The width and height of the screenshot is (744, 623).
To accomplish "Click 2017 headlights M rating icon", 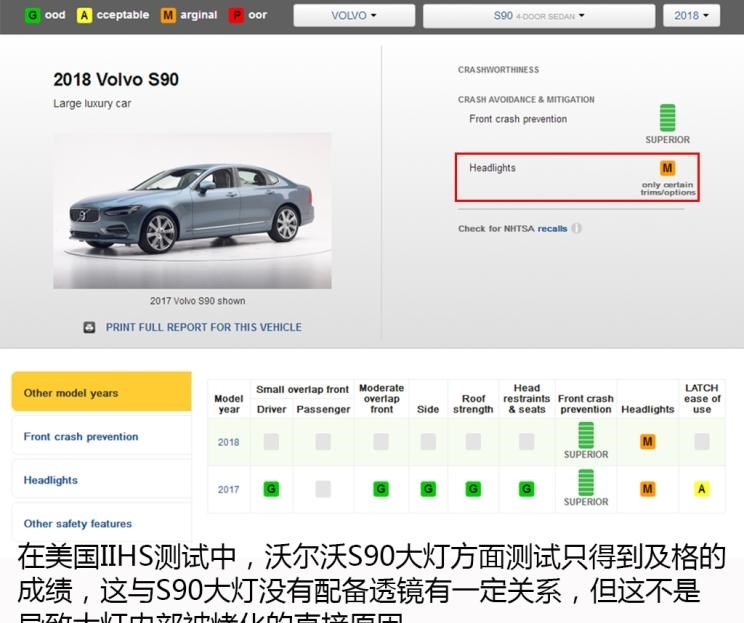I will coord(648,489).
